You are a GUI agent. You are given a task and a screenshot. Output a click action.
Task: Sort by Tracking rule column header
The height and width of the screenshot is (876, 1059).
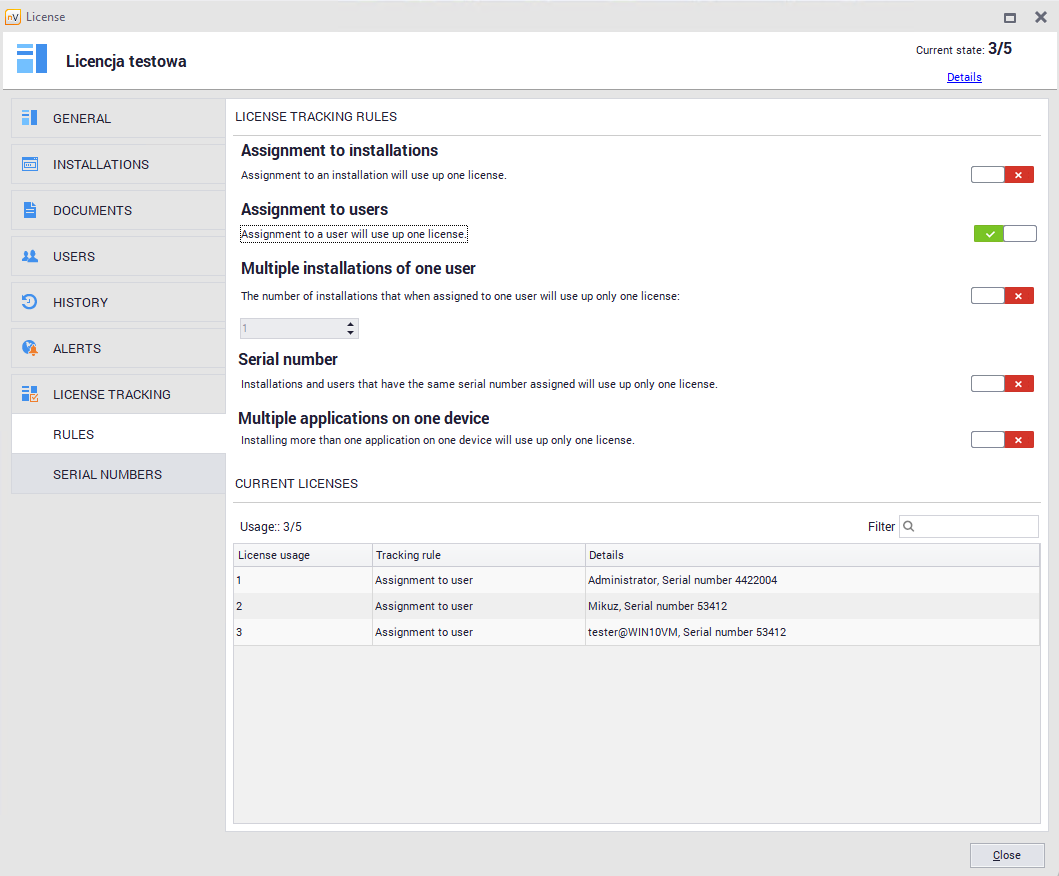478,555
